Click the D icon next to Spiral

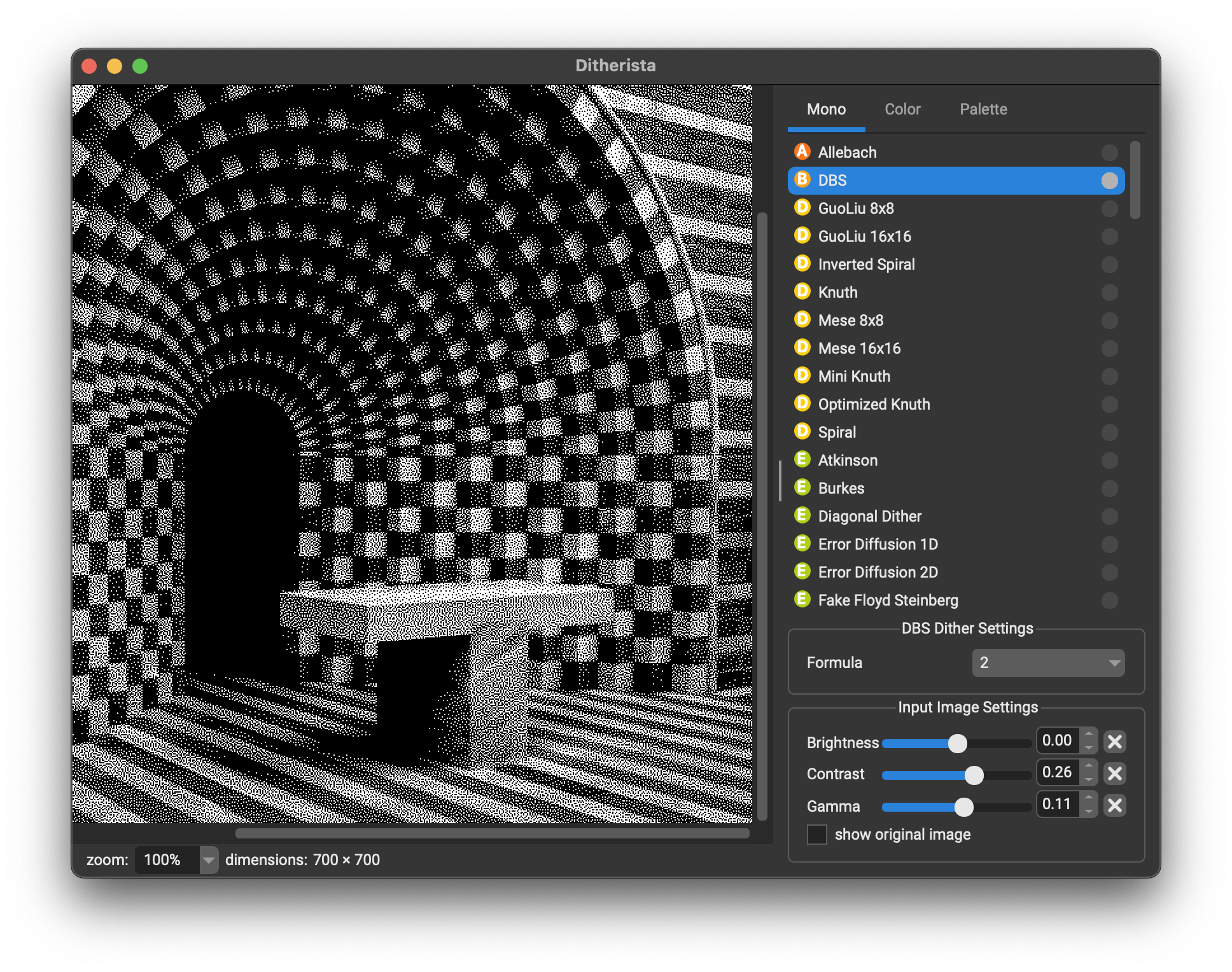(802, 432)
